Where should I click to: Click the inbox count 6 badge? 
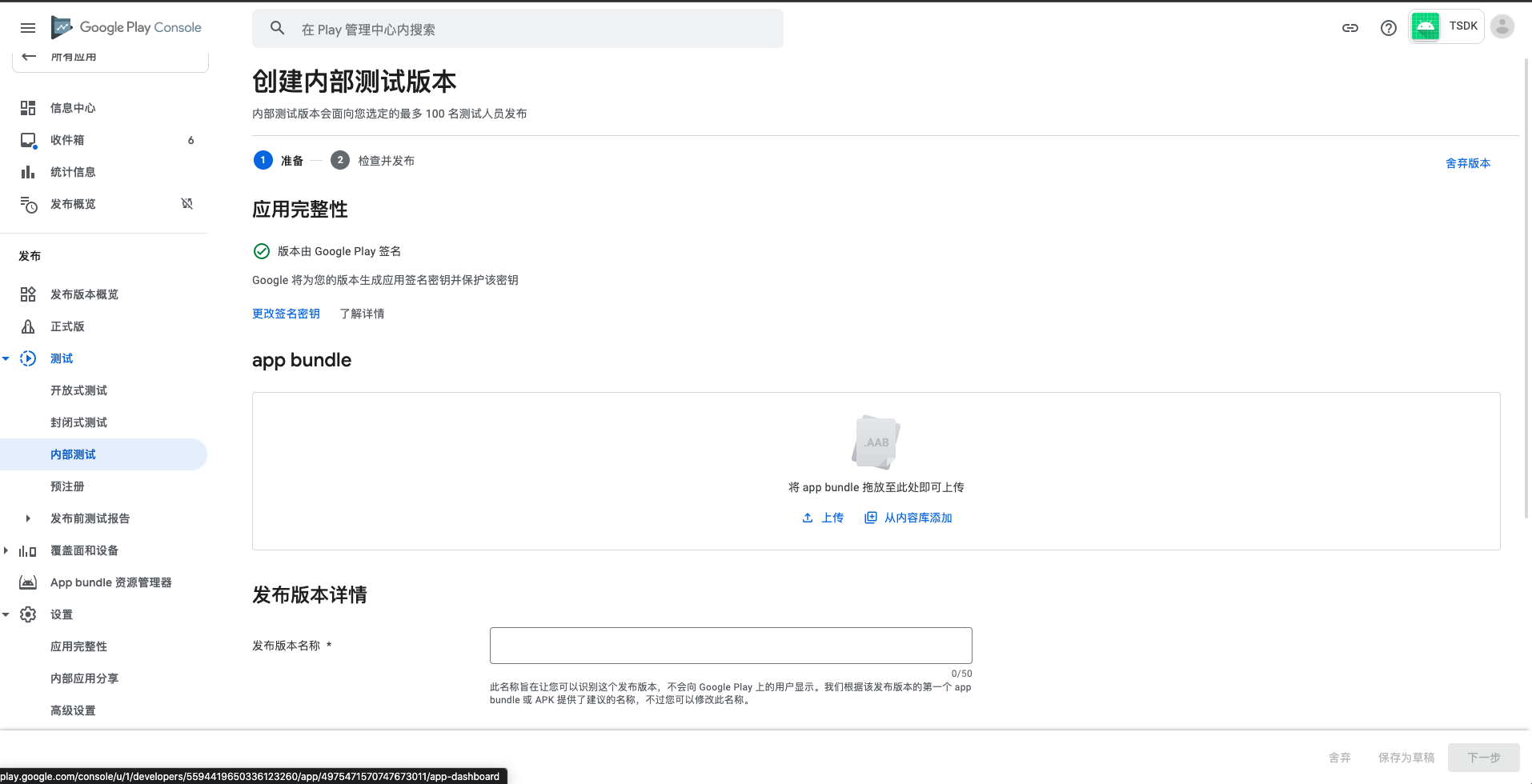pyautogui.click(x=190, y=140)
